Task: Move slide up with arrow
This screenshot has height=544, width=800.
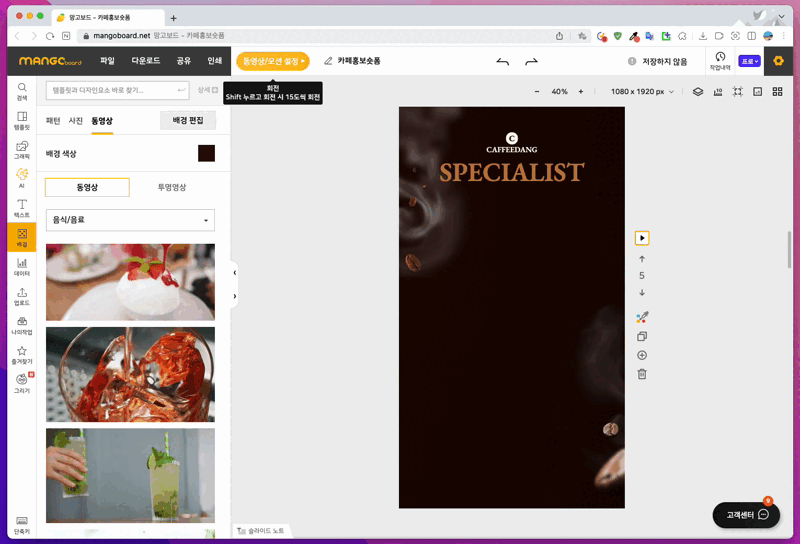Action: pos(642,259)
